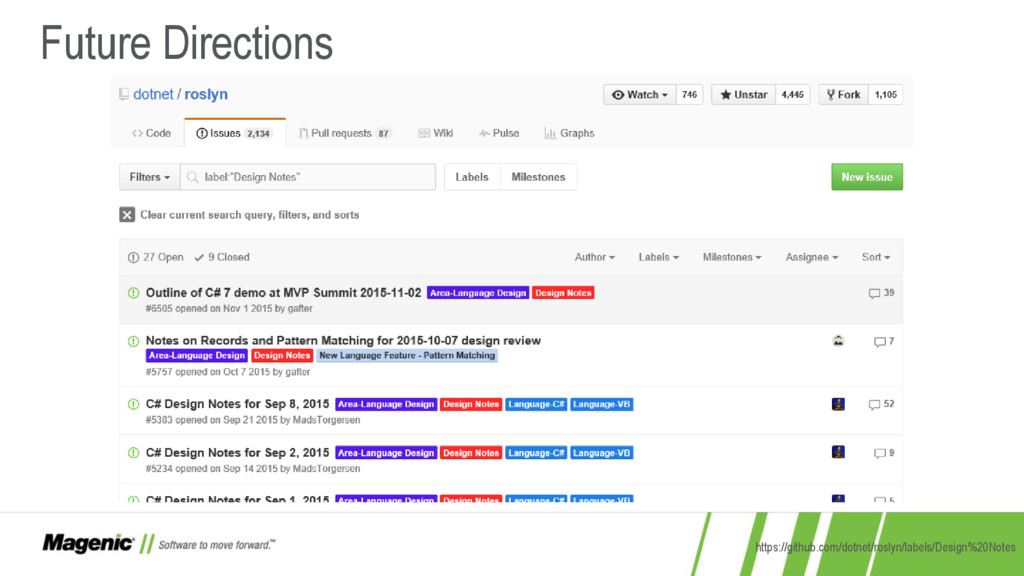Click Area-Language Design label on MVP Summit issue
Screen dimensions: 1024x576
(478, 293)
